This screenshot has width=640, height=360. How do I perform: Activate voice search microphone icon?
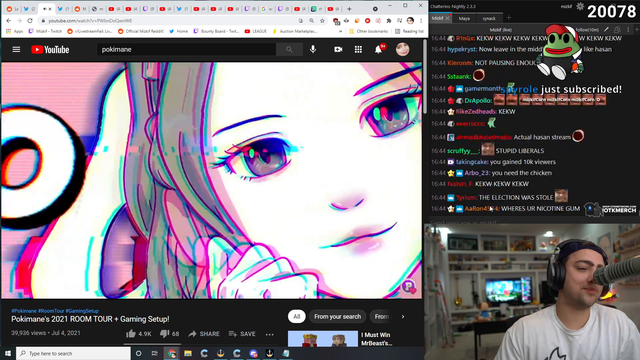pos(313,49)
